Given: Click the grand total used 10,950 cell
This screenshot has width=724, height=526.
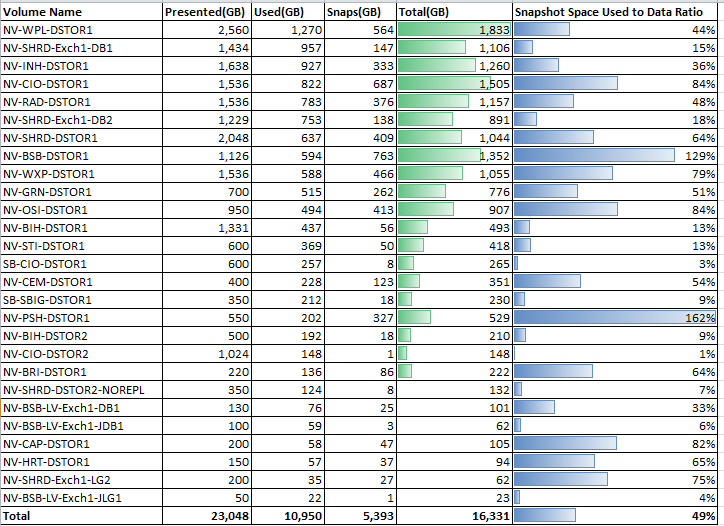Looking at the screenshot, I should [288, 516].
